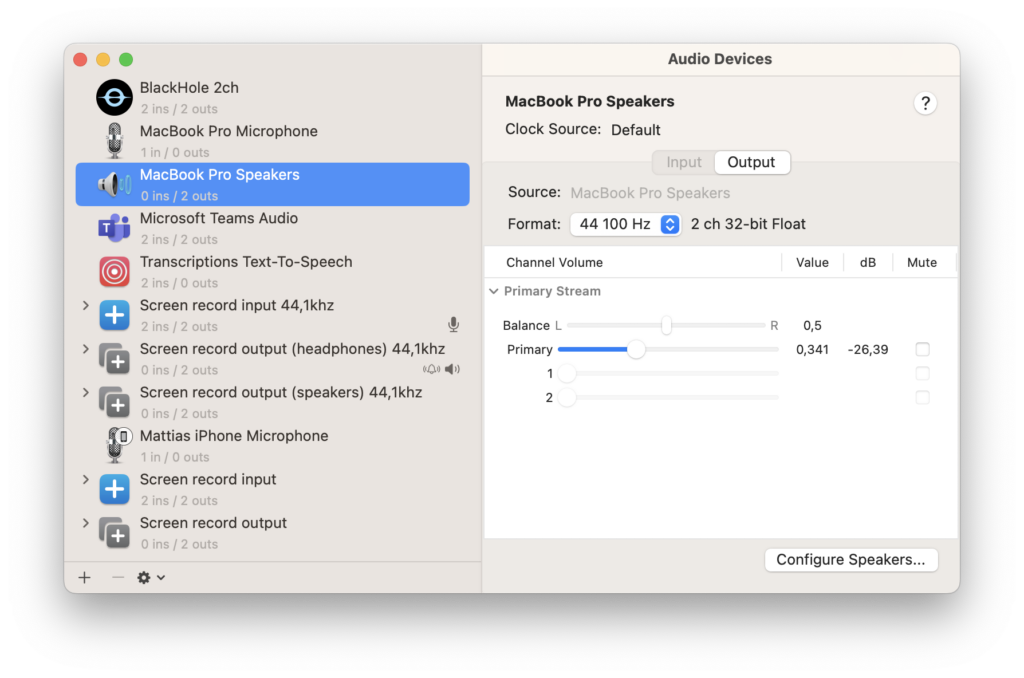Toggle the Primary channel mute checkbox
Screen dimensions: 1024x678
[x=922, y=349]
